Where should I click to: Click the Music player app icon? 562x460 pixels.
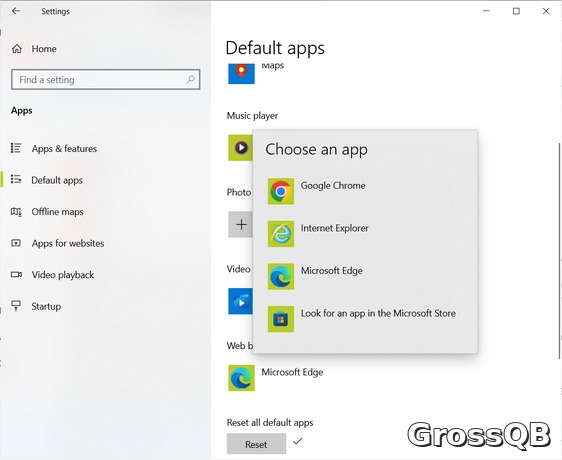click(x=240, y=147)
